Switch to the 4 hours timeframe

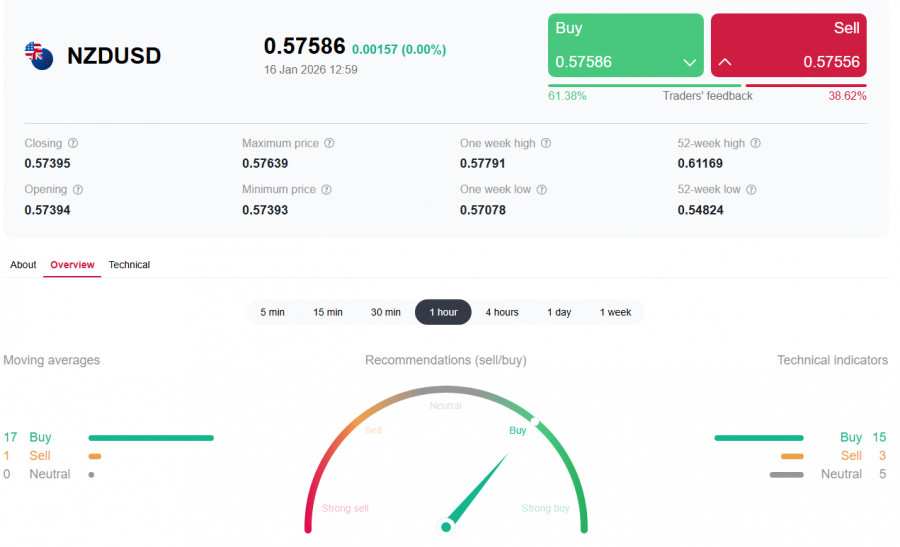(x=502, y=312)
